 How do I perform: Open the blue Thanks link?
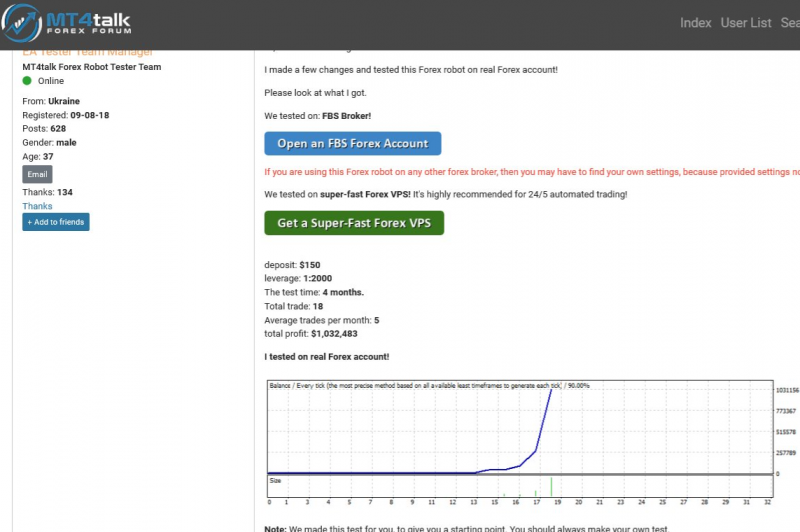click(x=37, y=206)
